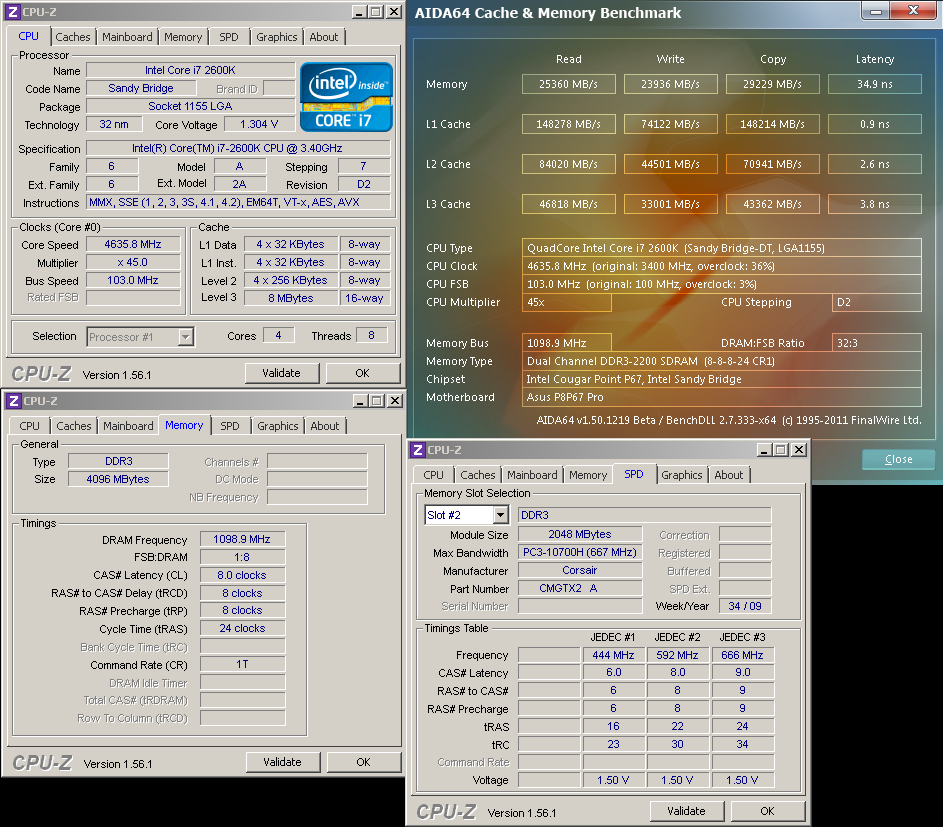Click the Bus Speed value 103.0 MHz
The image size is (943, 827).
[133, 280]
